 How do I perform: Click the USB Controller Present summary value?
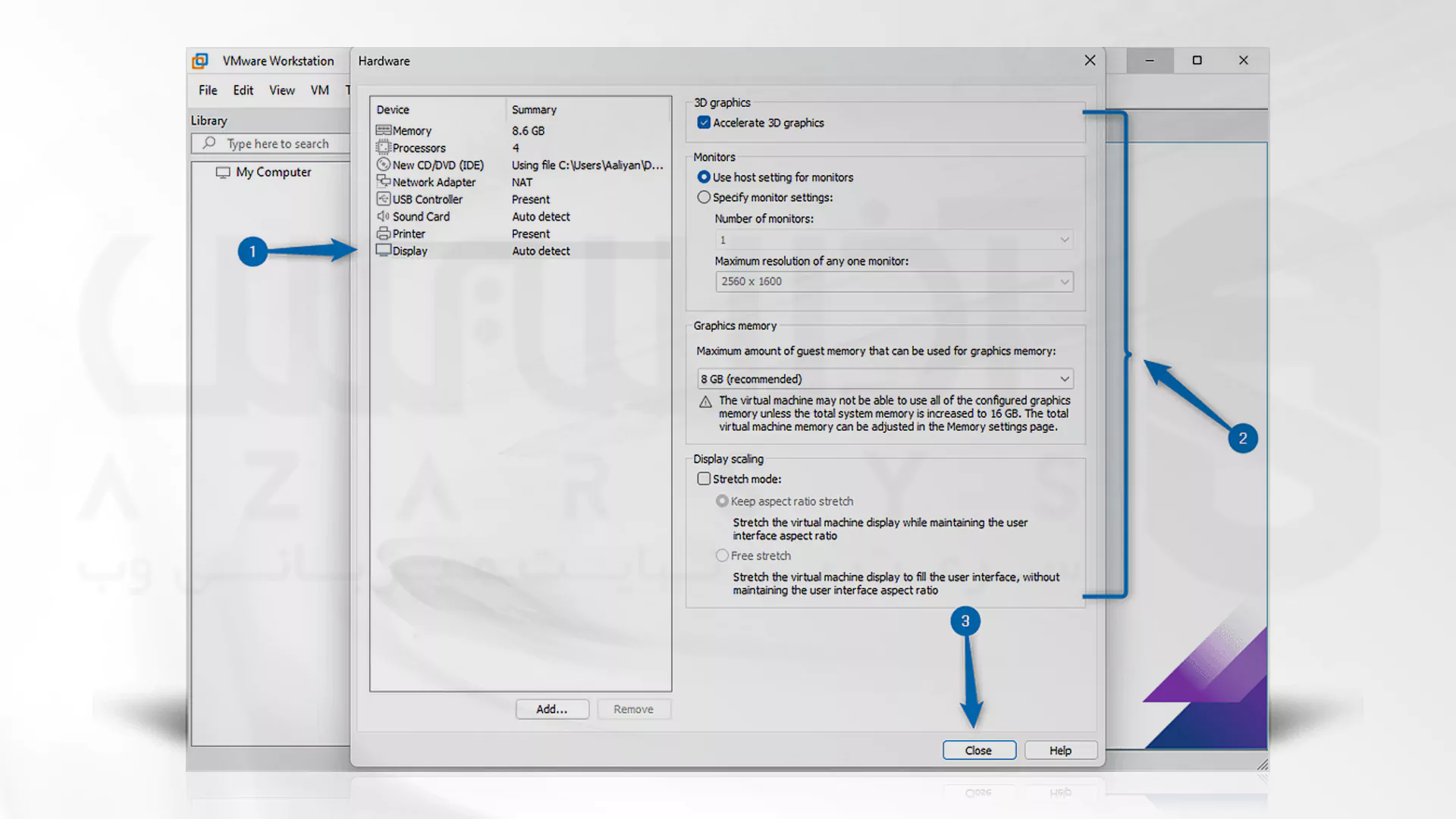click(531, 199)
